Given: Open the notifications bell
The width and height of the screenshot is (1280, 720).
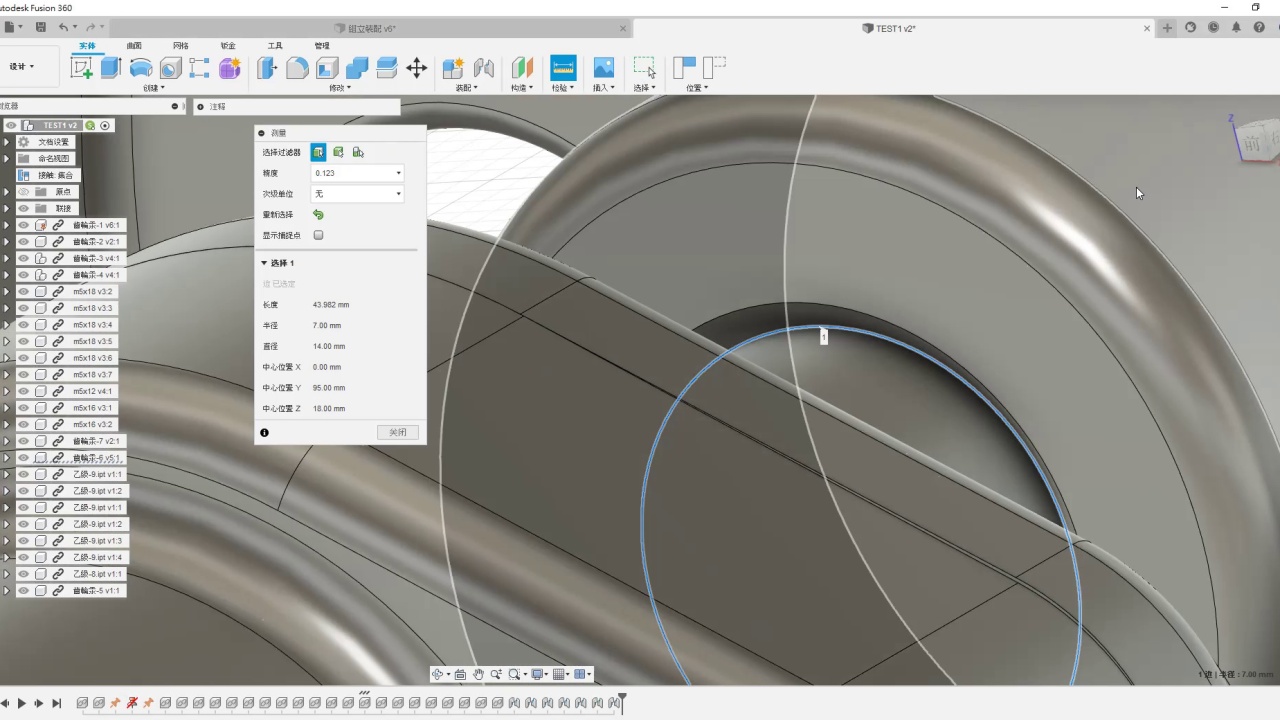Looking at the screenshot, I should [1236, 28].
